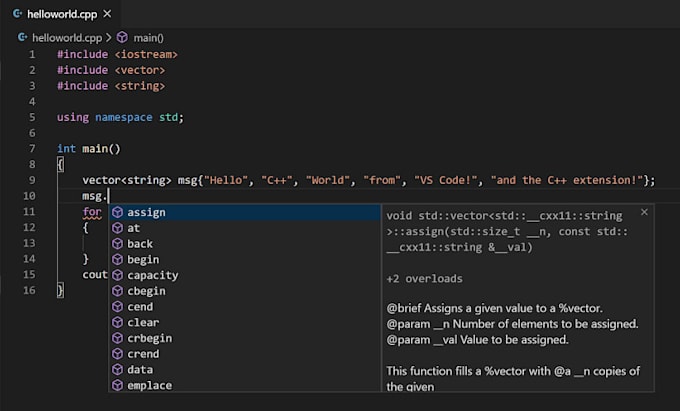The width and height of the screenshot is (680, 411).
Task: Click the C++ file icon in the breadcrumb
Action: pyautogui.click(x=23, y=37)
